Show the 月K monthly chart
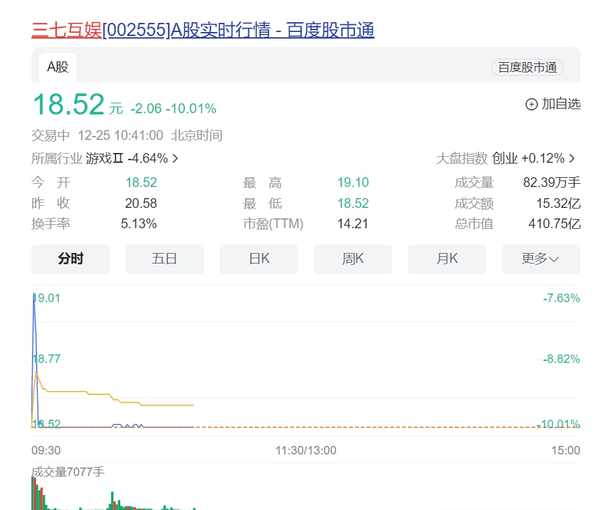600x510 pixels. coord(446,259)
